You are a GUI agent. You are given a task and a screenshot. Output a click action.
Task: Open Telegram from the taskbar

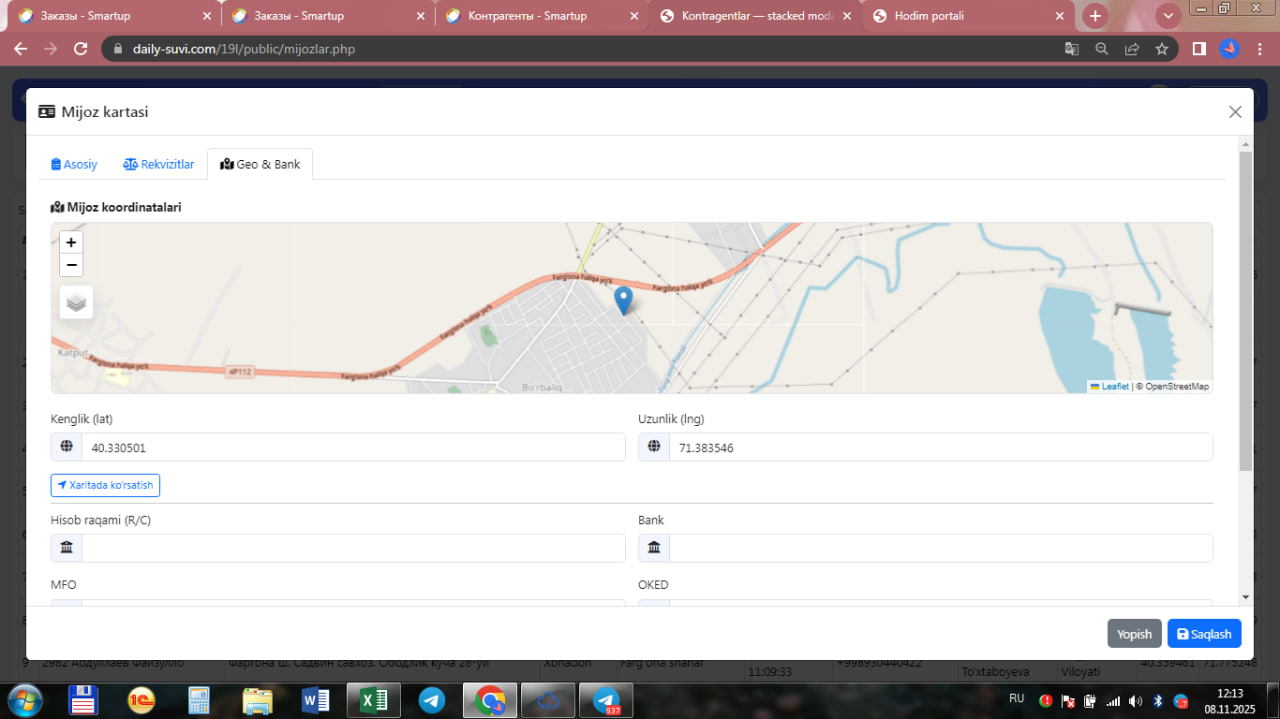(x=432, y=700)
